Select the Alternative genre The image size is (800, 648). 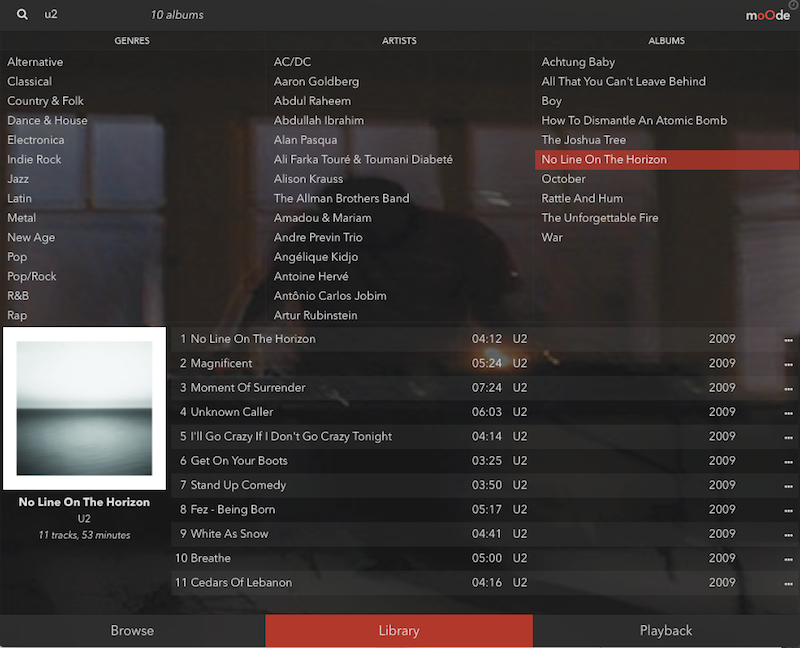(x=35, y=62)
